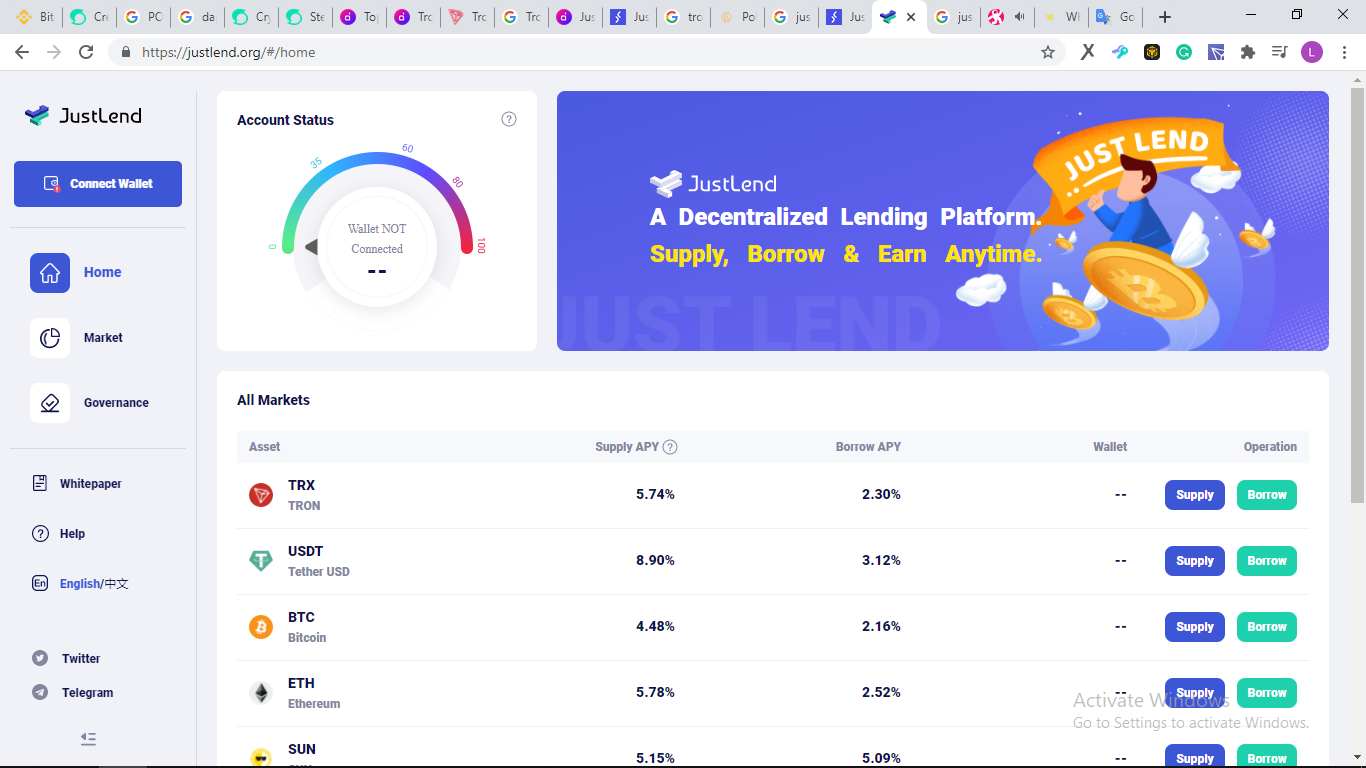Image resolution: width=1366 pixels, height=768 pixels.
Task: Collapse the sidebar with the bottom toggle icon
Action: pyautogui.click(x=88, y=739)
